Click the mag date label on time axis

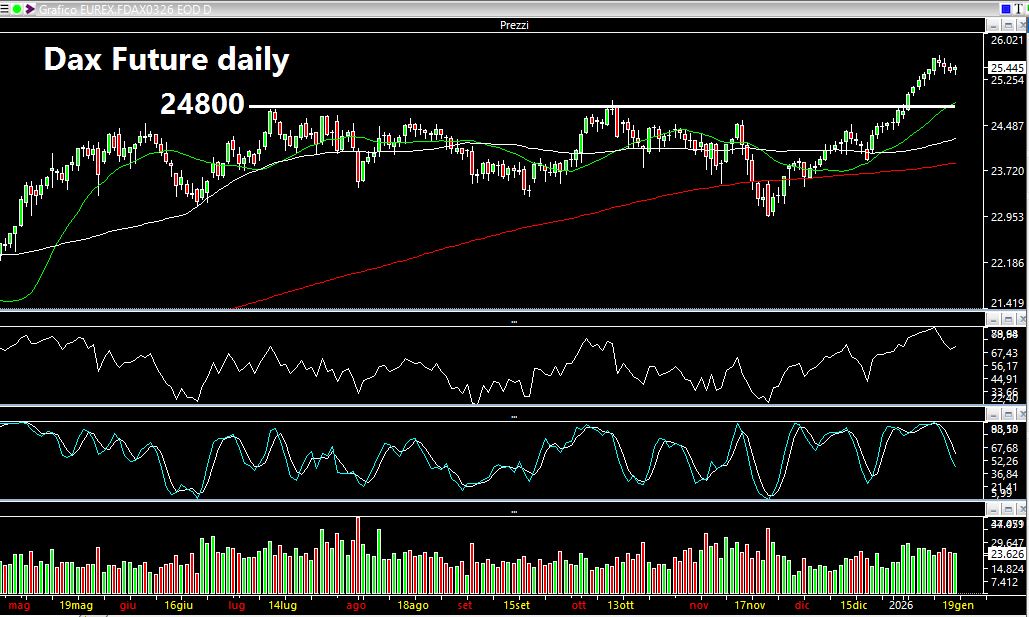click(19, 605)
